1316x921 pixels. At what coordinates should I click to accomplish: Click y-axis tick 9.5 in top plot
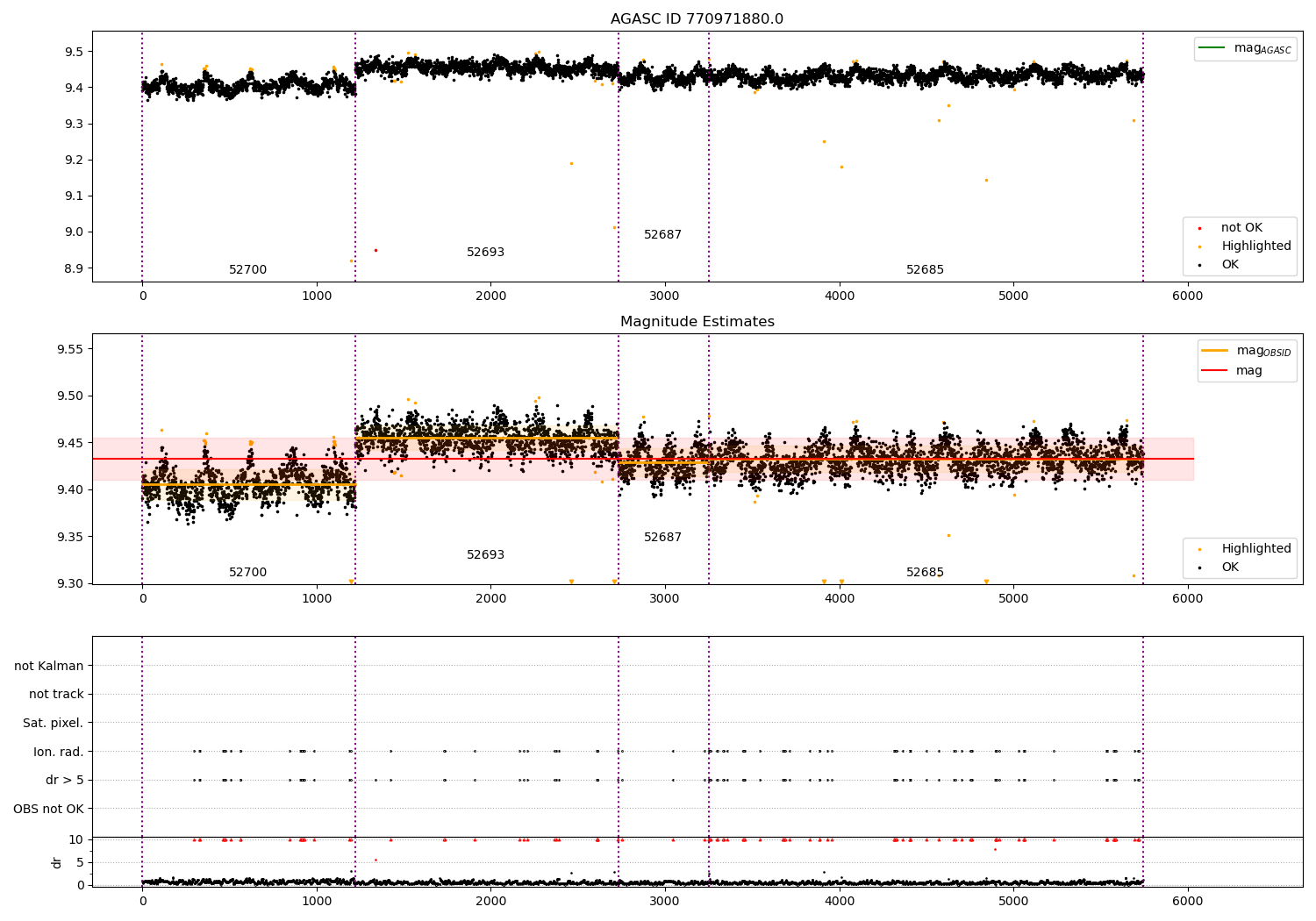point(74,52)
